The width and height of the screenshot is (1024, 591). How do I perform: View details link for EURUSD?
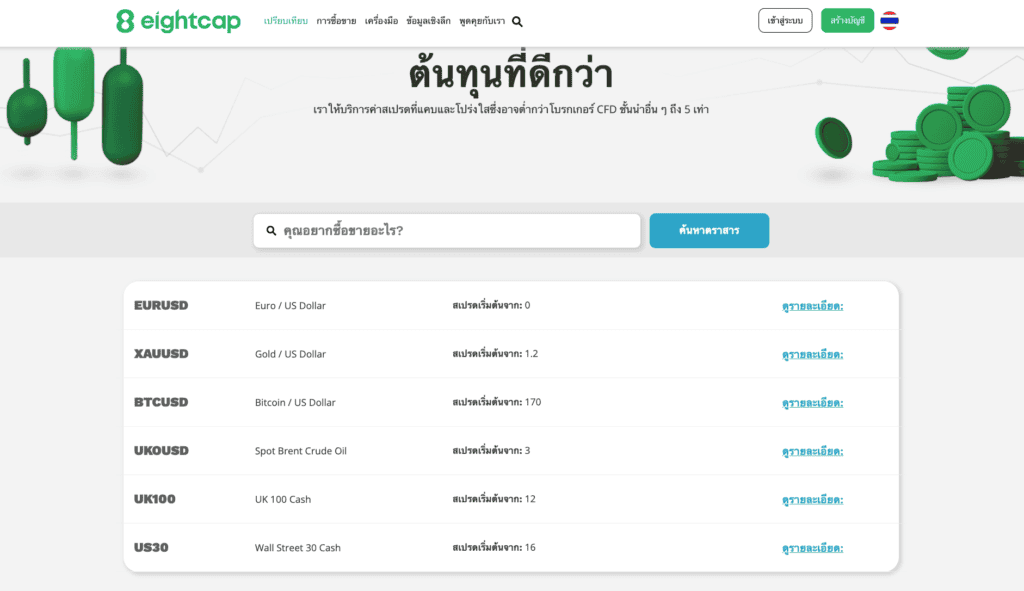tap(812, 306)
